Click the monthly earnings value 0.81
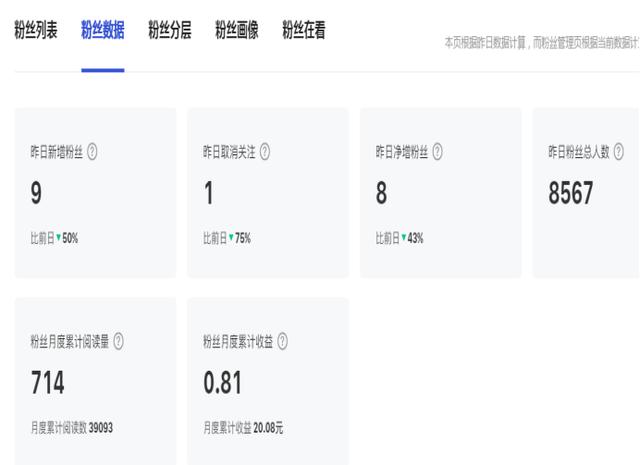This screenshot has height=465, width=640. tap(222, 383)
